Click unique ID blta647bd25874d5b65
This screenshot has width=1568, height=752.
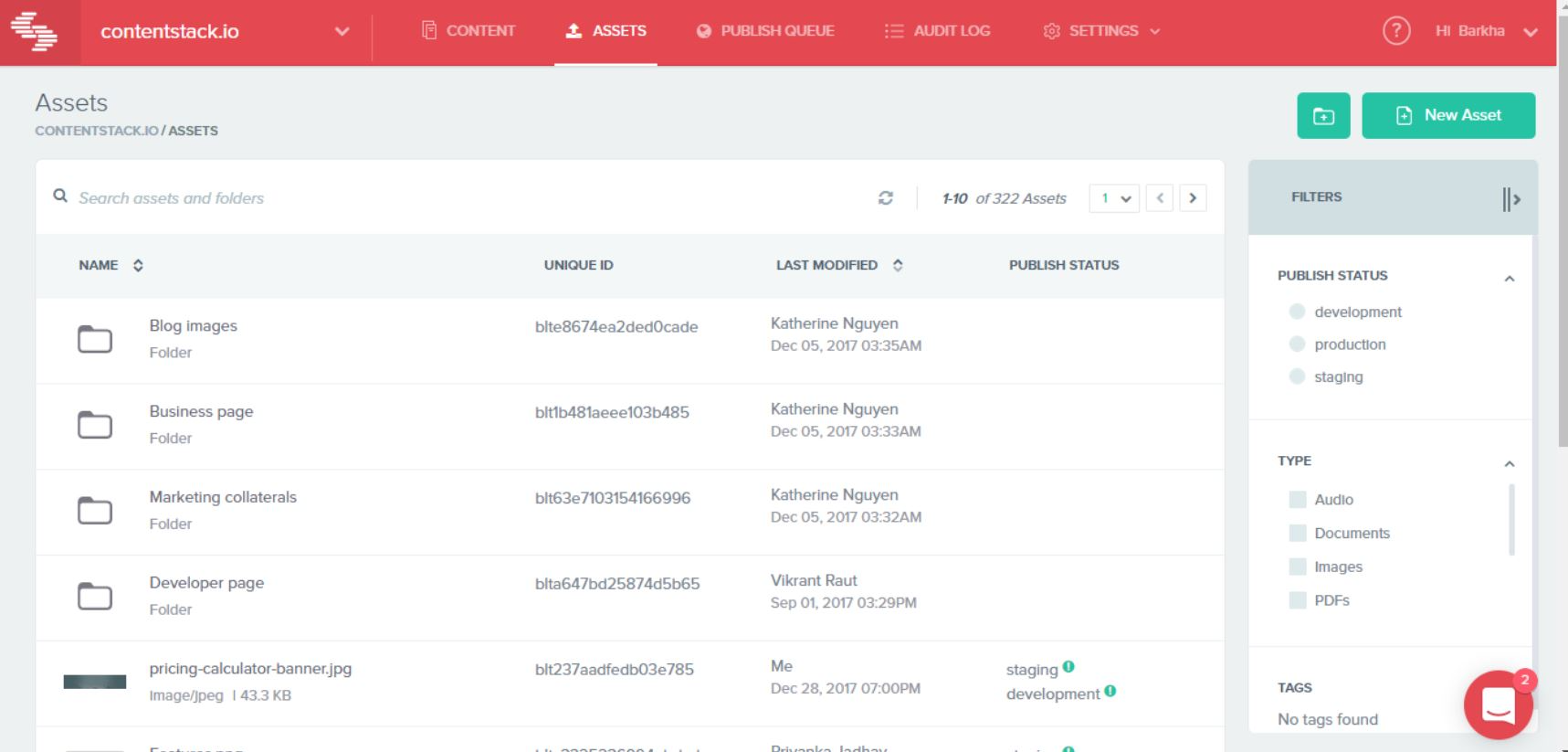617,584
